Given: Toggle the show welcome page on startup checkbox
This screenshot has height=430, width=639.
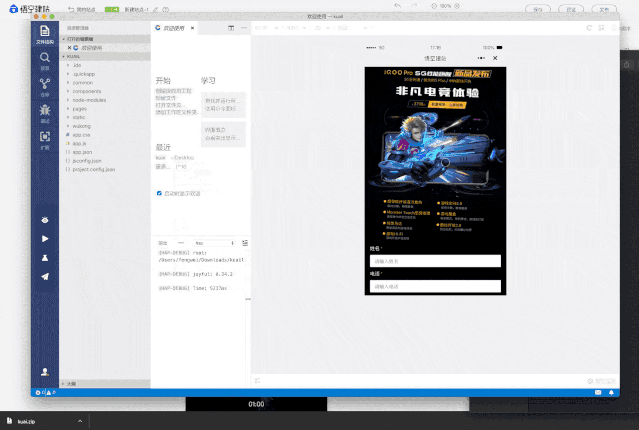Looking at the screenshot, I should [159, 193].
